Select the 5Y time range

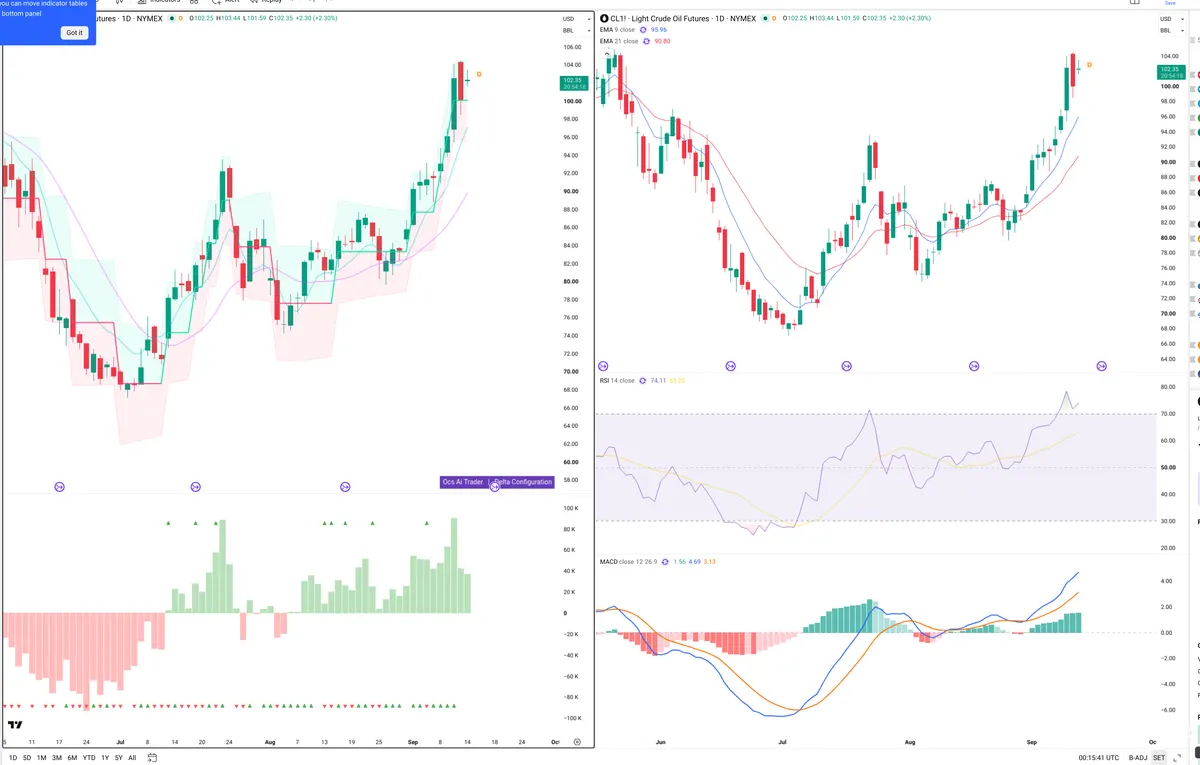(119, 758)
